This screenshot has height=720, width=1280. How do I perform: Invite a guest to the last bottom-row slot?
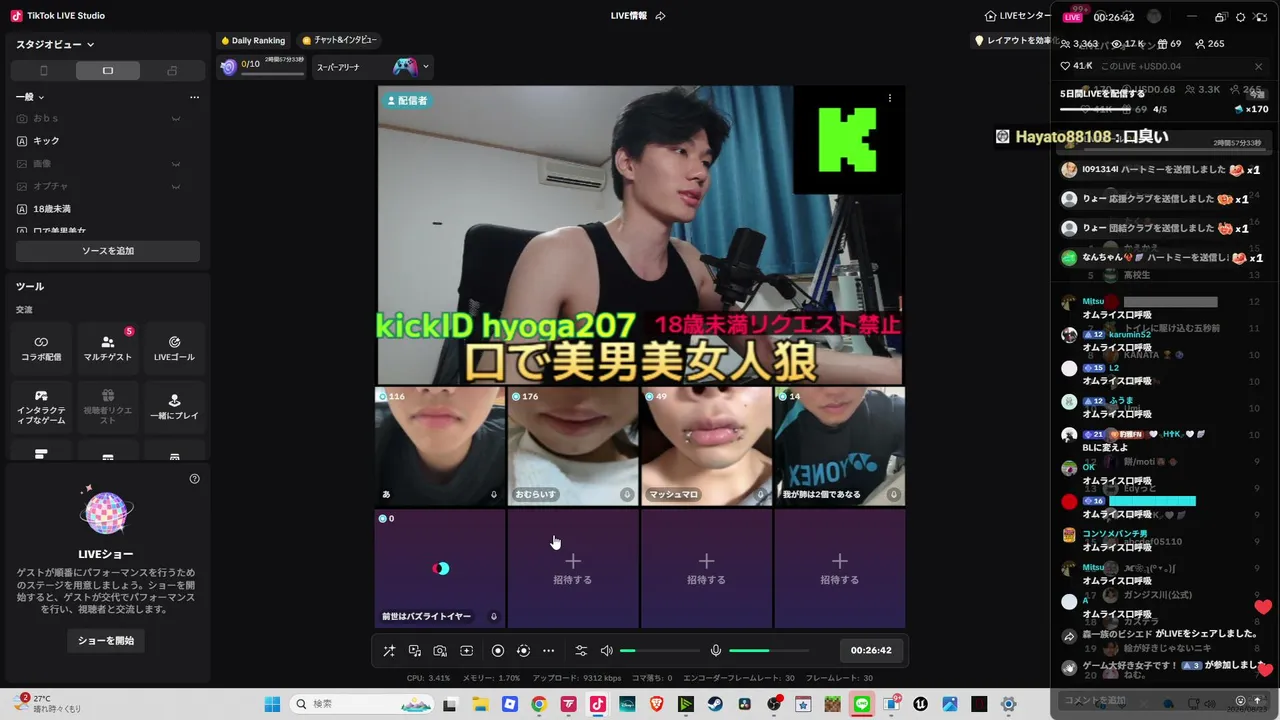pyautogui.click(x=840, y=569)
